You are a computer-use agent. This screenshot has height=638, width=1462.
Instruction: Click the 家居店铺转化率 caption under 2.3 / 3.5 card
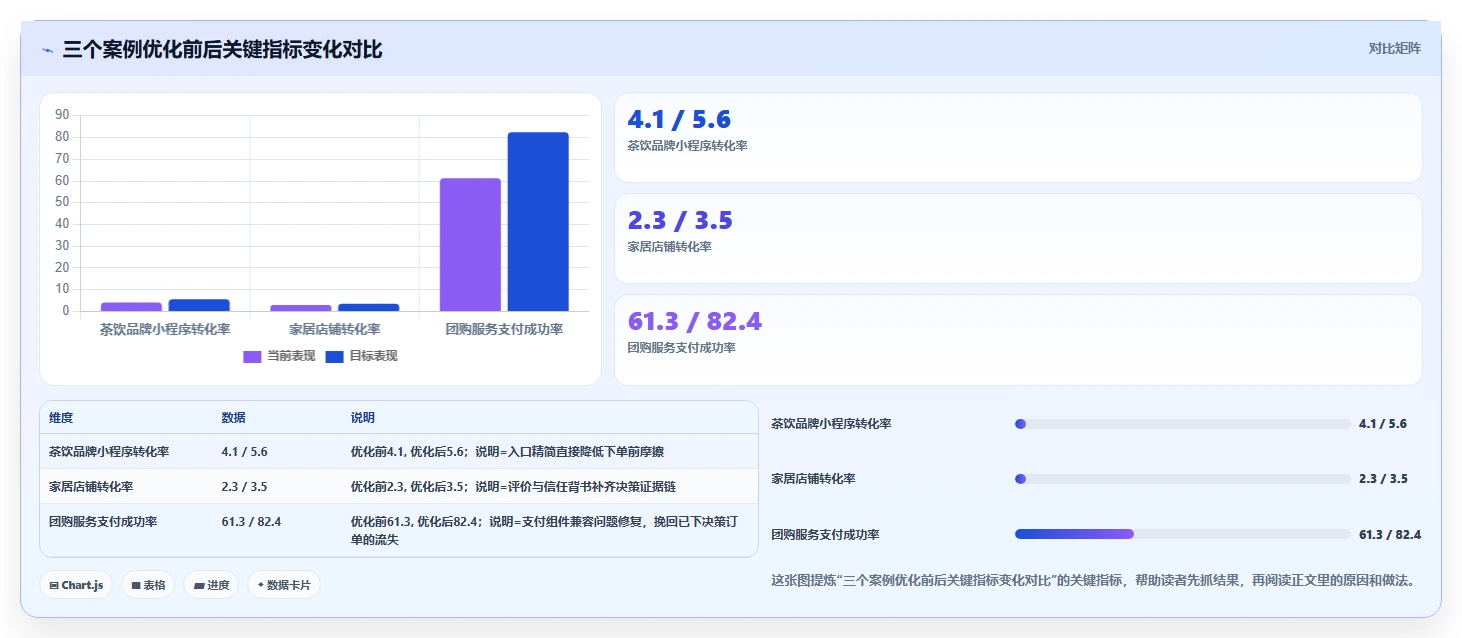pyautogui.click(x=669, y=247)
